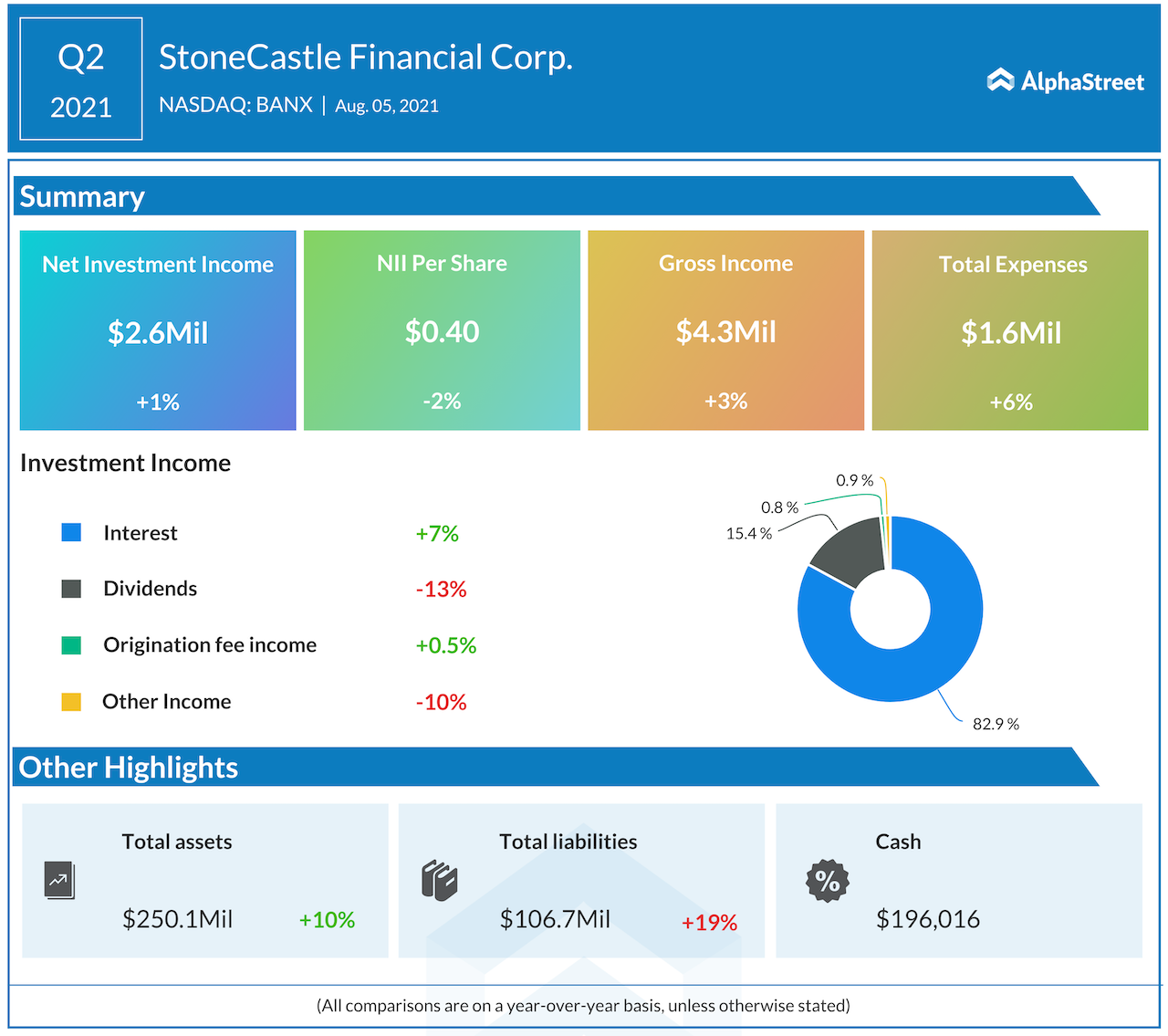Click the +19% total liabilities change
This screenshot has height=1036, width=1168.
click(x=709, y=923)
